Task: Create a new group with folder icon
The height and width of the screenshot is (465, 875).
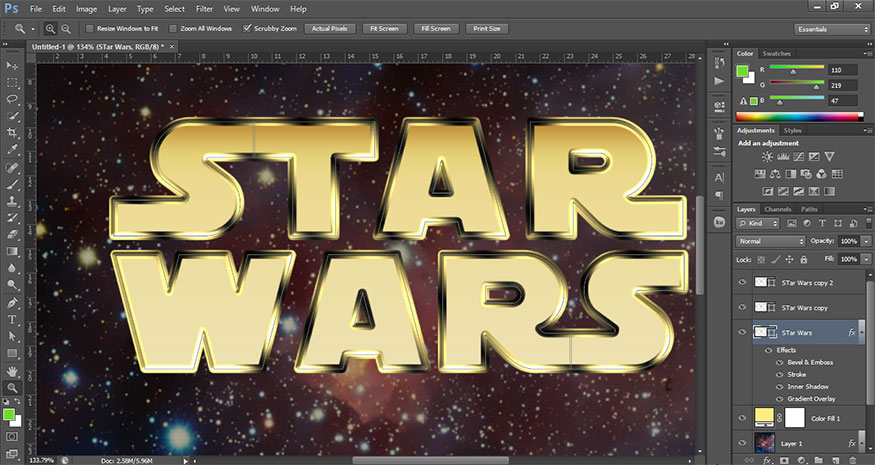Action: (818, 460)
